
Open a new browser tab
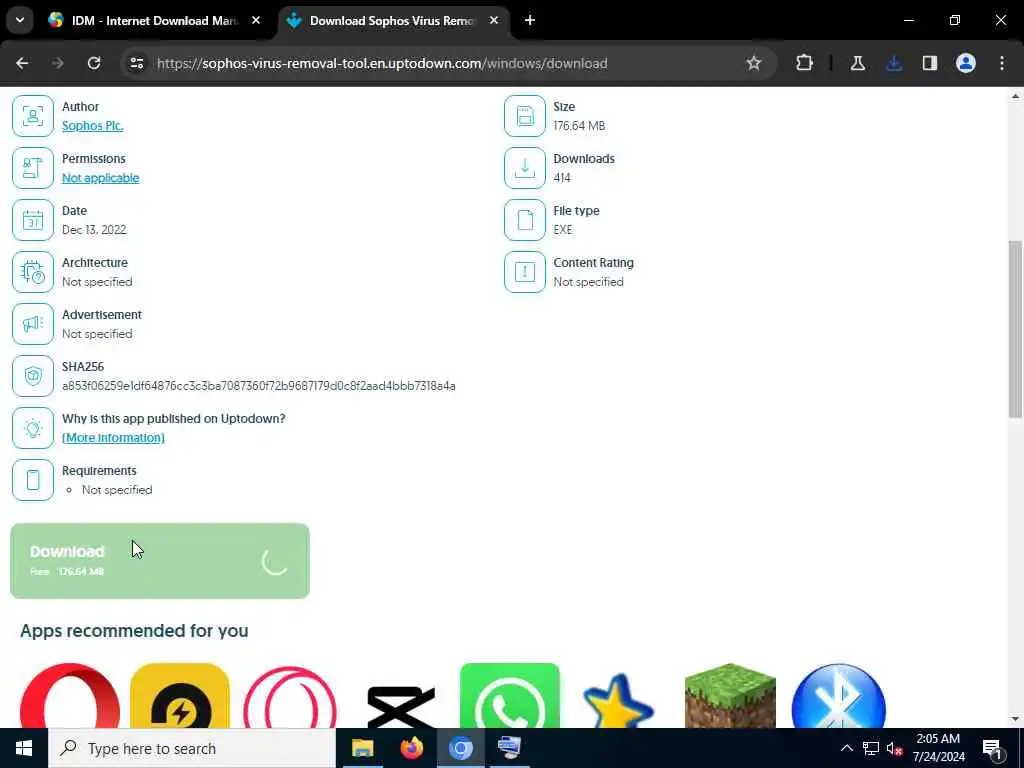coord(530,21)
